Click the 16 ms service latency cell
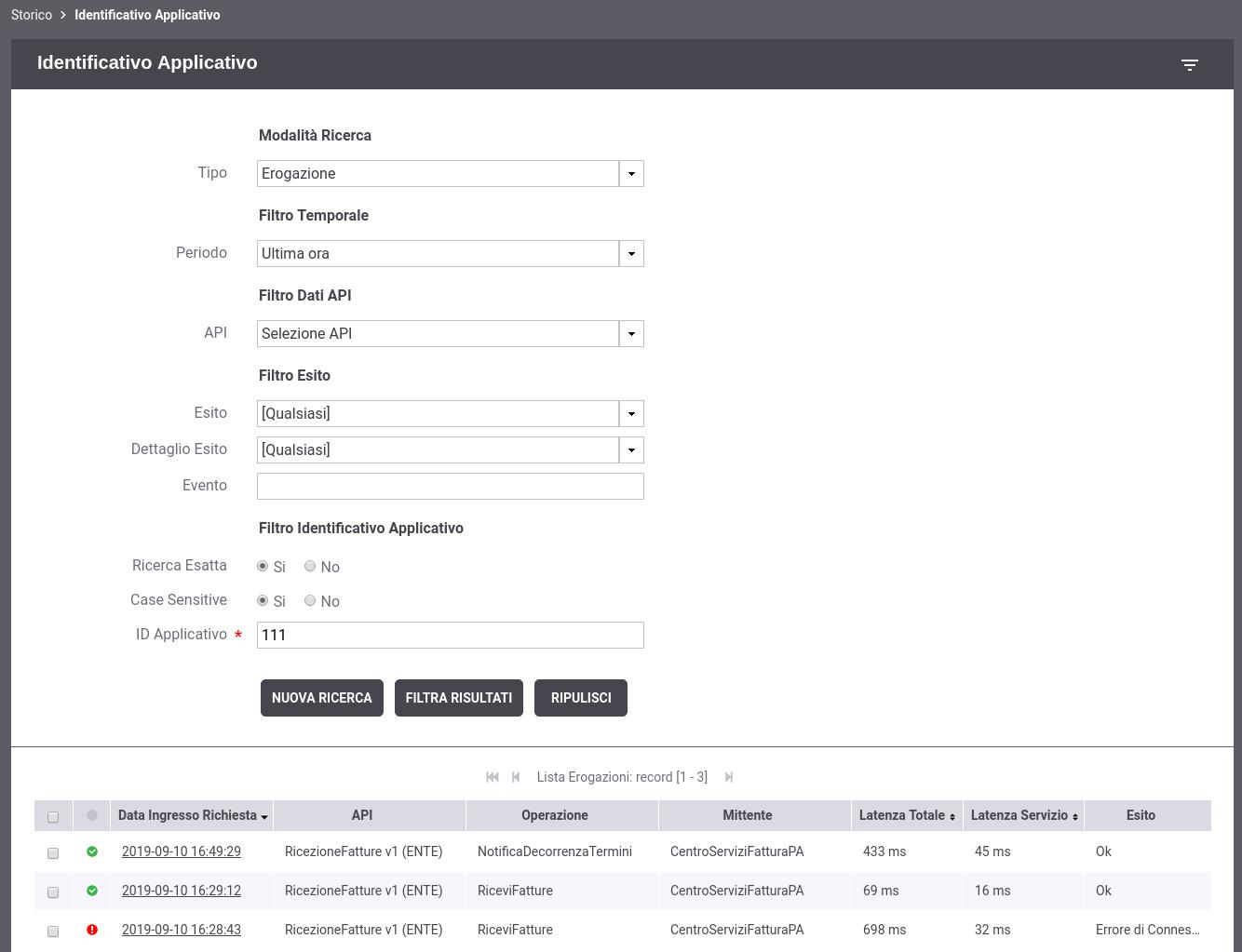The image size is (1242, 952). point(992,891)
